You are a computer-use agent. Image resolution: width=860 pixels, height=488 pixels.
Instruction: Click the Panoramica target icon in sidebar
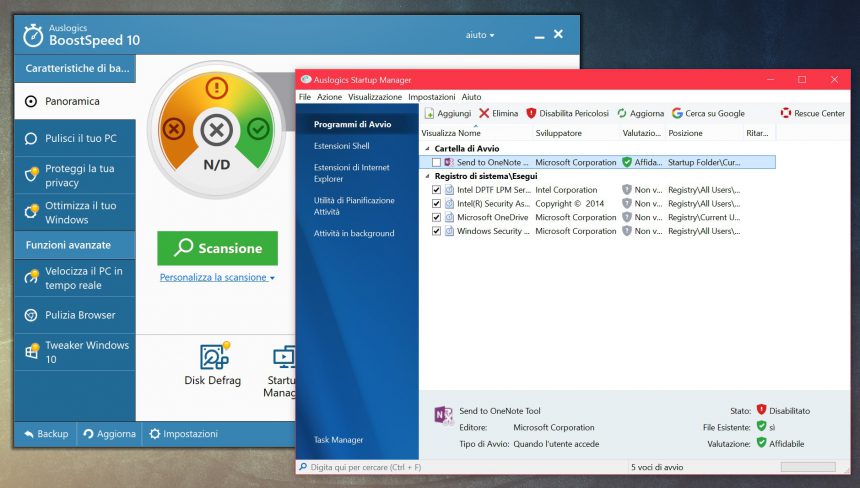(x=31, y=101)
